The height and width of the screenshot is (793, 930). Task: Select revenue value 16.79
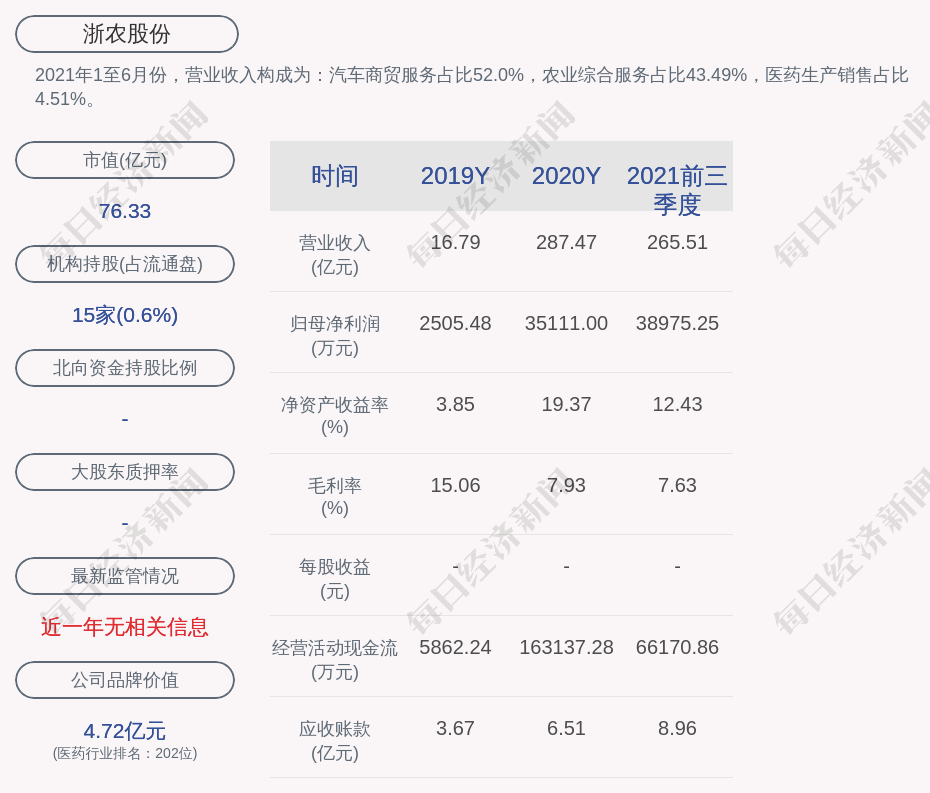[455, 243]
